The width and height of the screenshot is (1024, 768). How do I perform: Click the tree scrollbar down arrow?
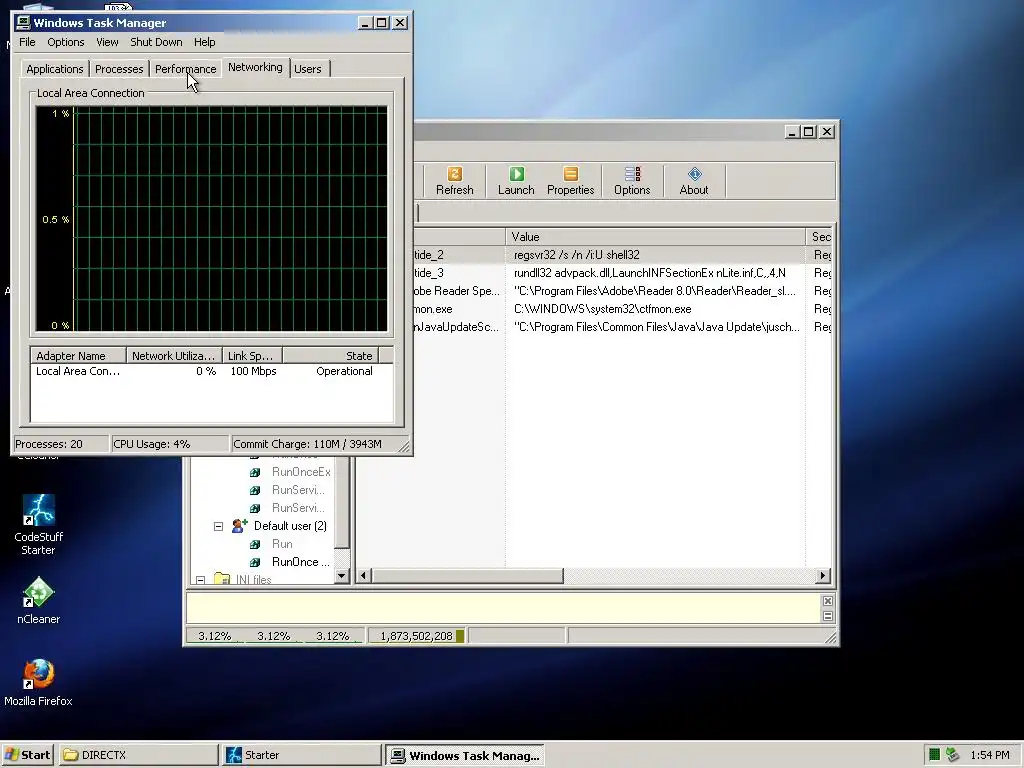(x=342, y=575)
